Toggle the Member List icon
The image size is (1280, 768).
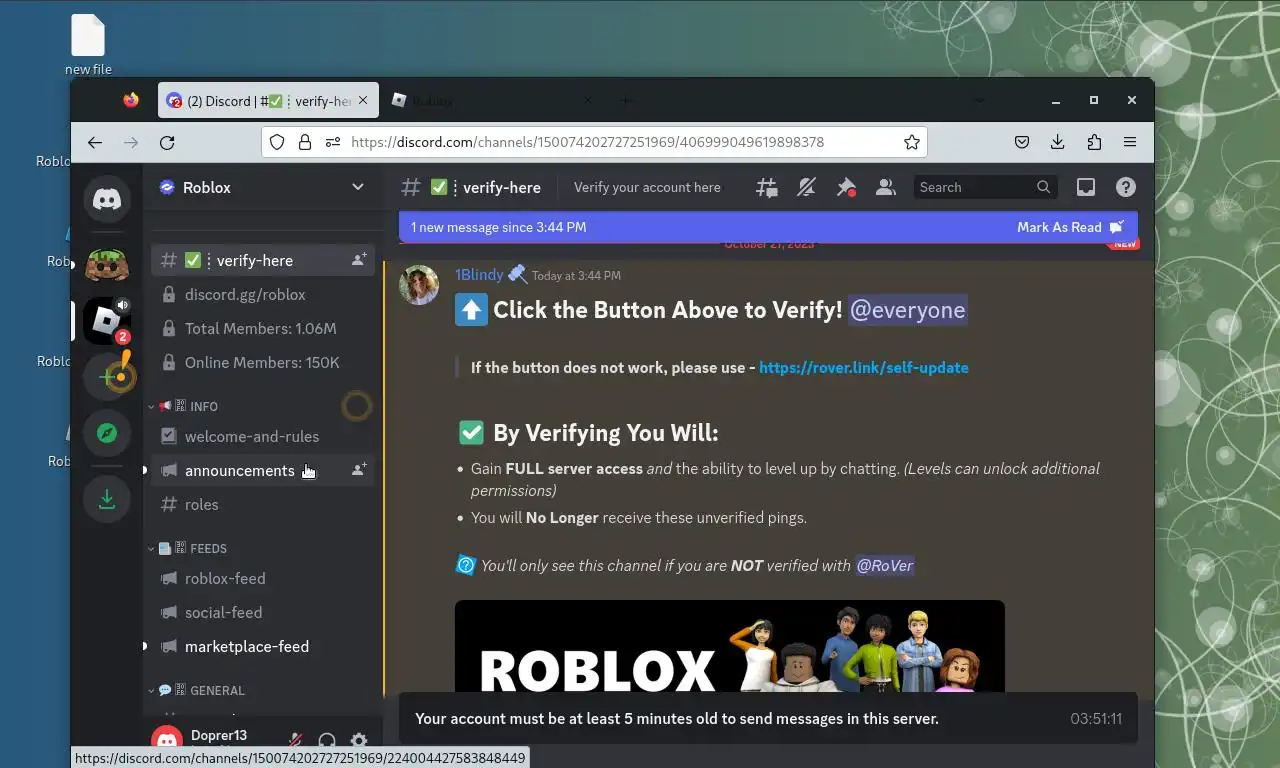coord(885,187)
